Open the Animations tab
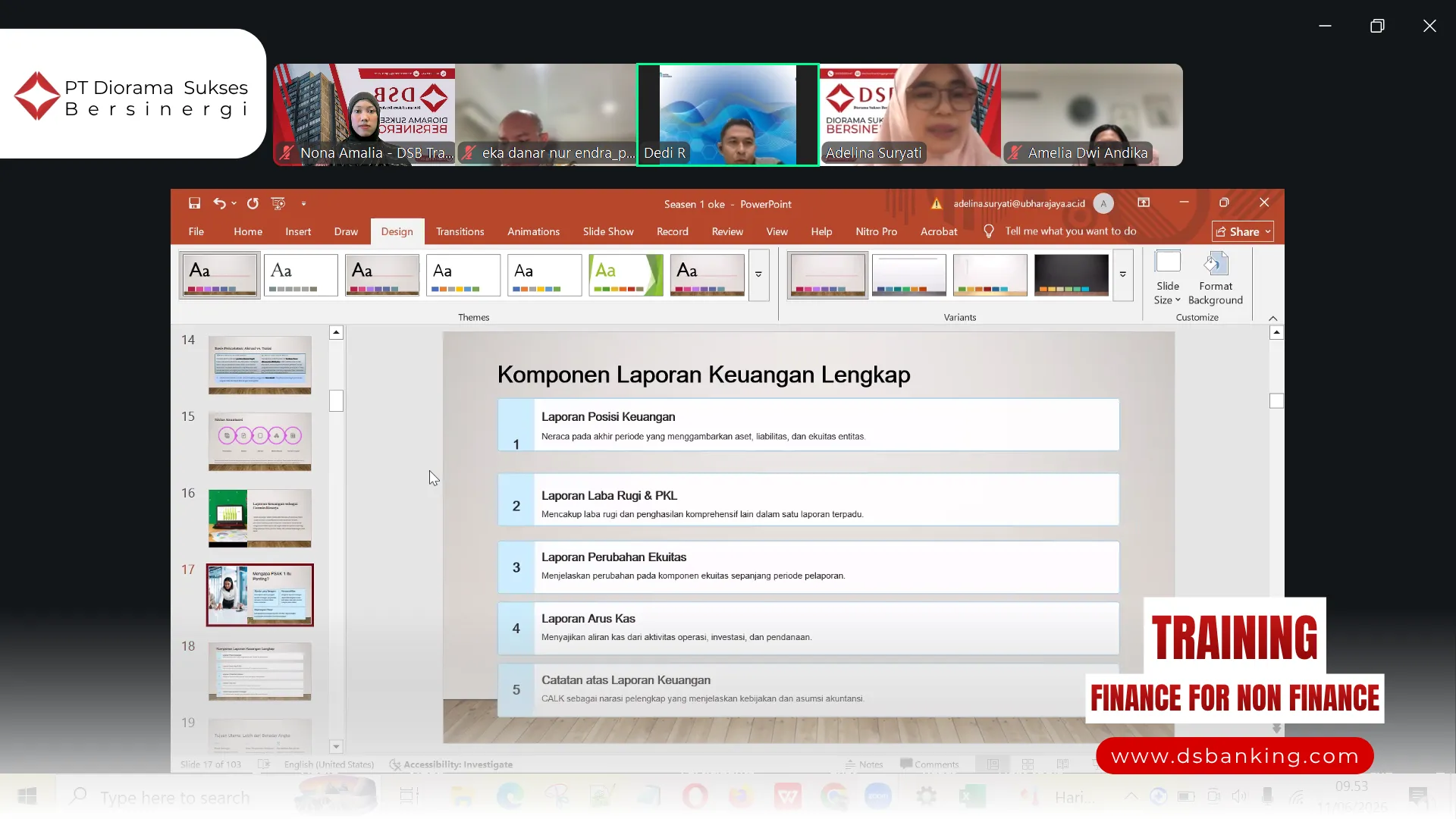 [533, 231]
